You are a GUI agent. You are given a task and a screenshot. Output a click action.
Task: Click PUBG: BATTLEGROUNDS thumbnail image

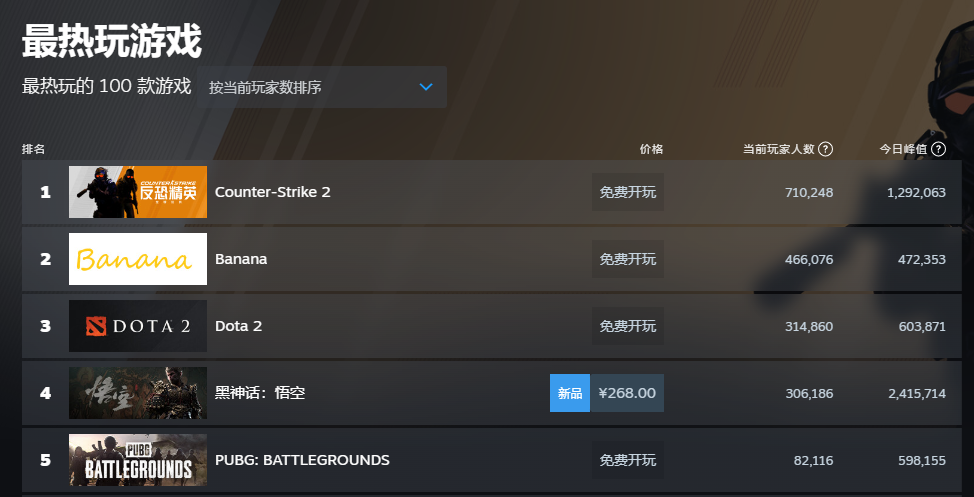click(x=138, y=460)
